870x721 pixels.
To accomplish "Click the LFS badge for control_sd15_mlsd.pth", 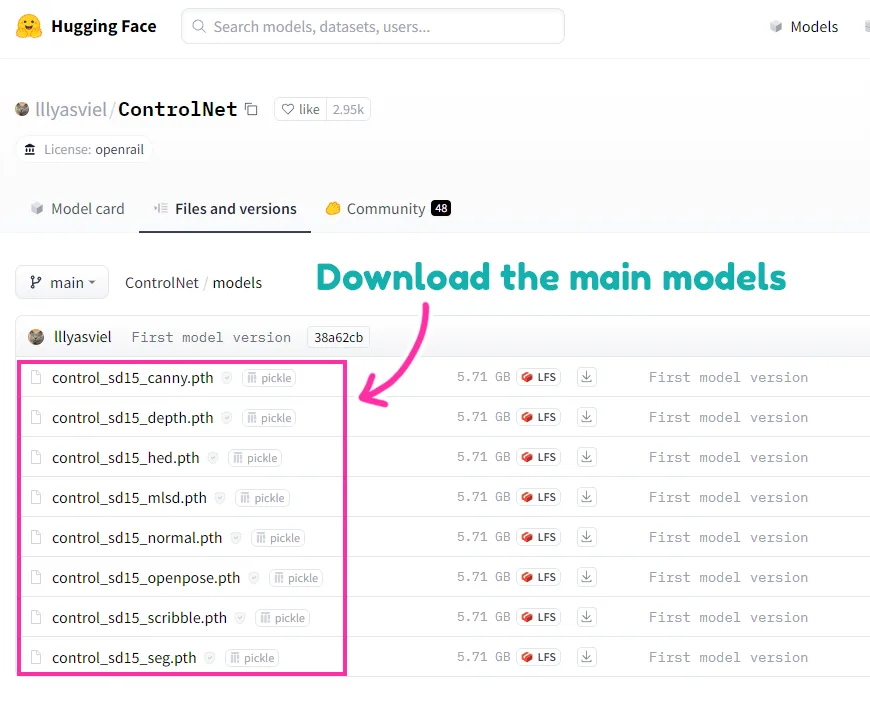I will click(538, 497).
